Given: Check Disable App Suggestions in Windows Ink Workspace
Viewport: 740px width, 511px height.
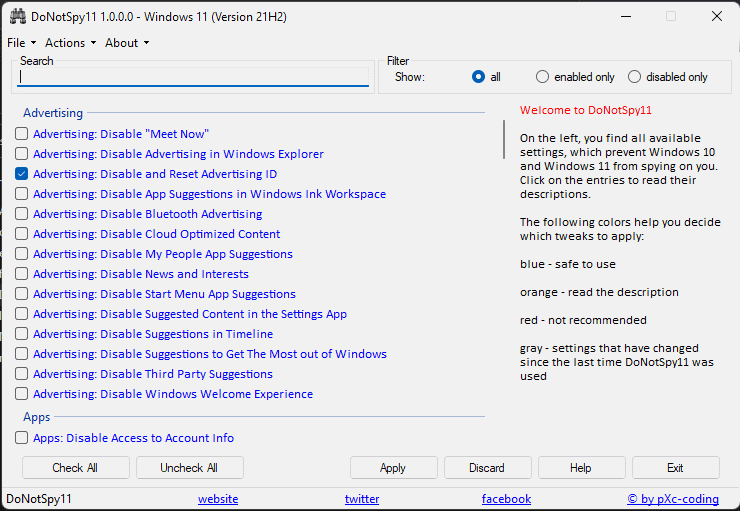Looking at the screenshot, I should (x=21, y=194).
